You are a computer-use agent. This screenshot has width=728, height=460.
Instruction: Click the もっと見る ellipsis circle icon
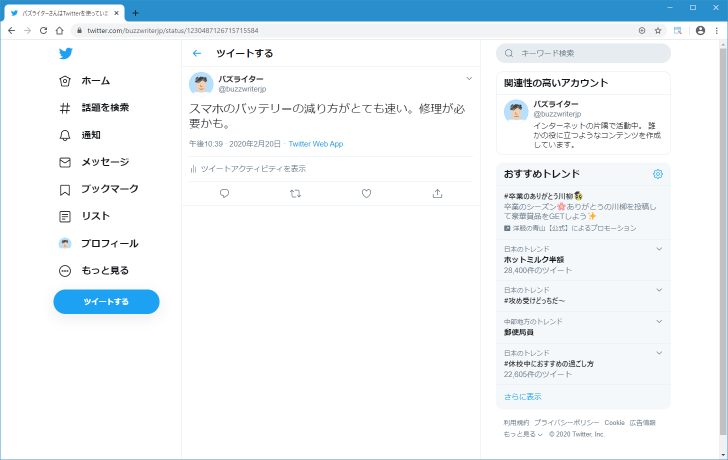(x=65, y=271)
